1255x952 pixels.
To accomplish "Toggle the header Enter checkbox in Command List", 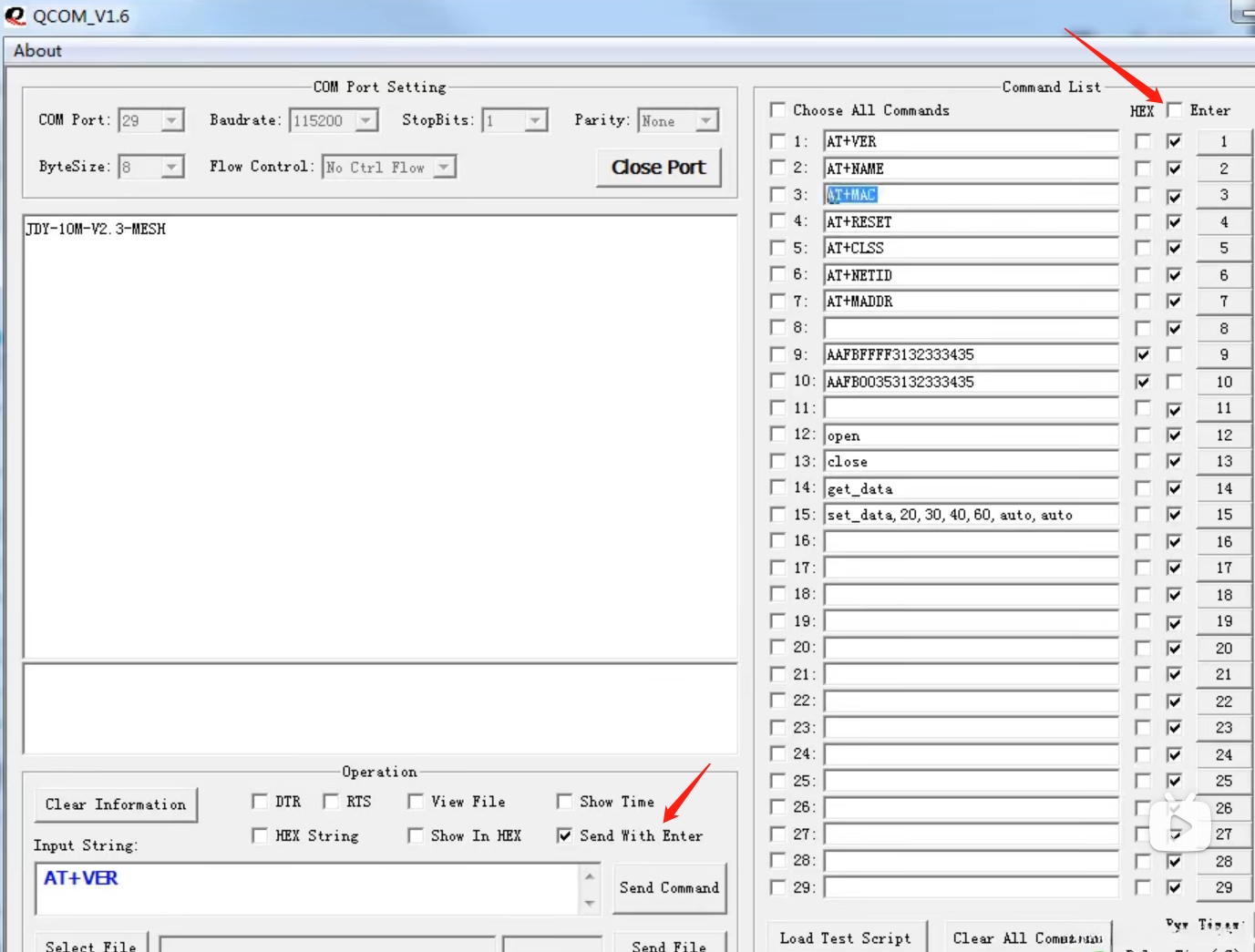I will [x=1175, y=110].
